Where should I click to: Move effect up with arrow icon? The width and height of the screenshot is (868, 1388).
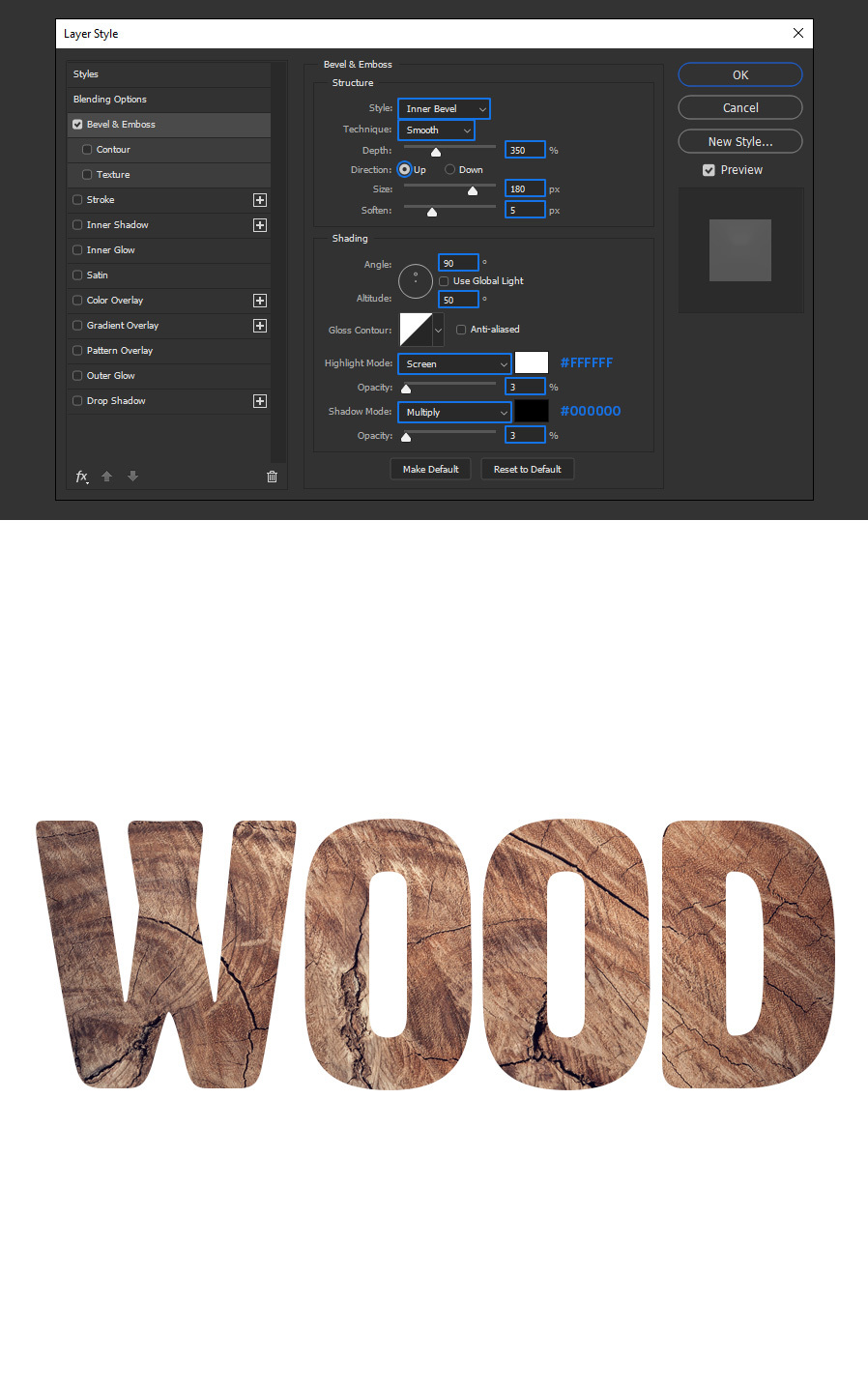107,477
